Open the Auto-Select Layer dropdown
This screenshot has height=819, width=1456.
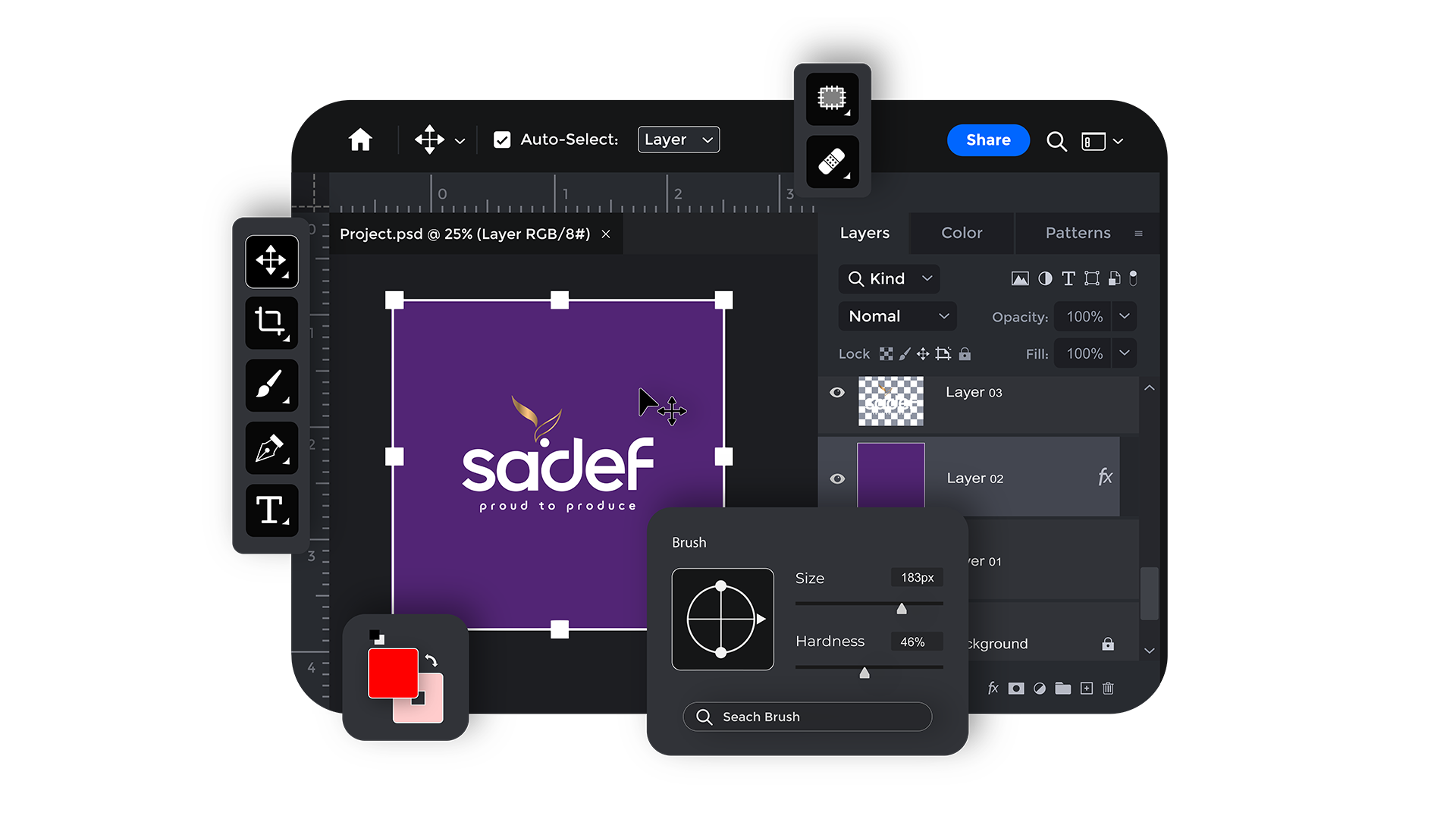click(x=678, y=140)
